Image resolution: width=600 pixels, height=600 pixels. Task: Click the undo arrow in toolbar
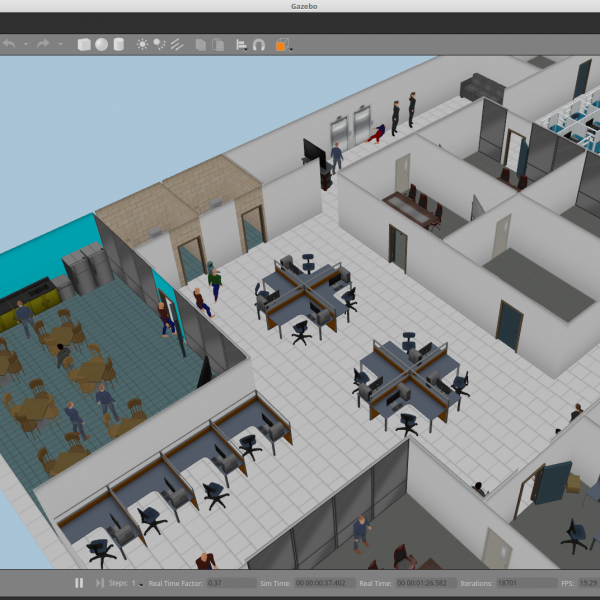tap(9, 44)
